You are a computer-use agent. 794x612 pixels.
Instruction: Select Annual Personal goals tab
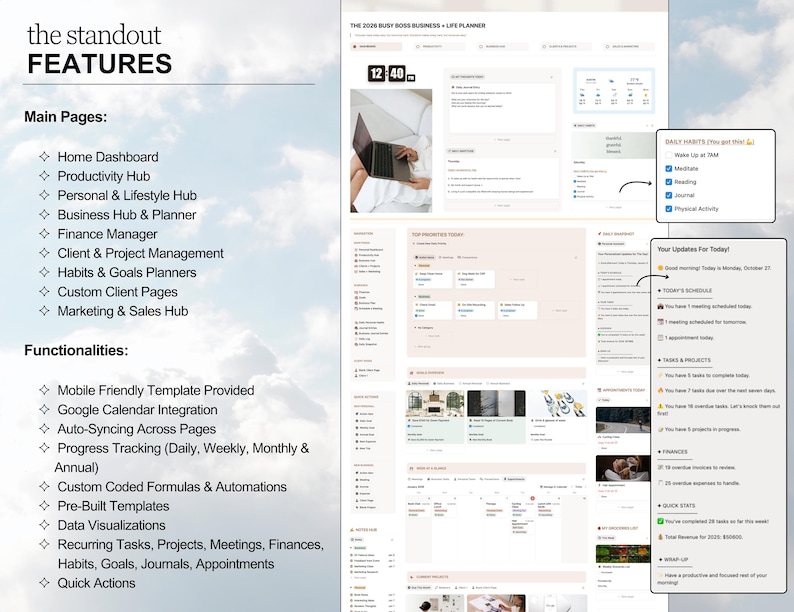click(471, 384)
